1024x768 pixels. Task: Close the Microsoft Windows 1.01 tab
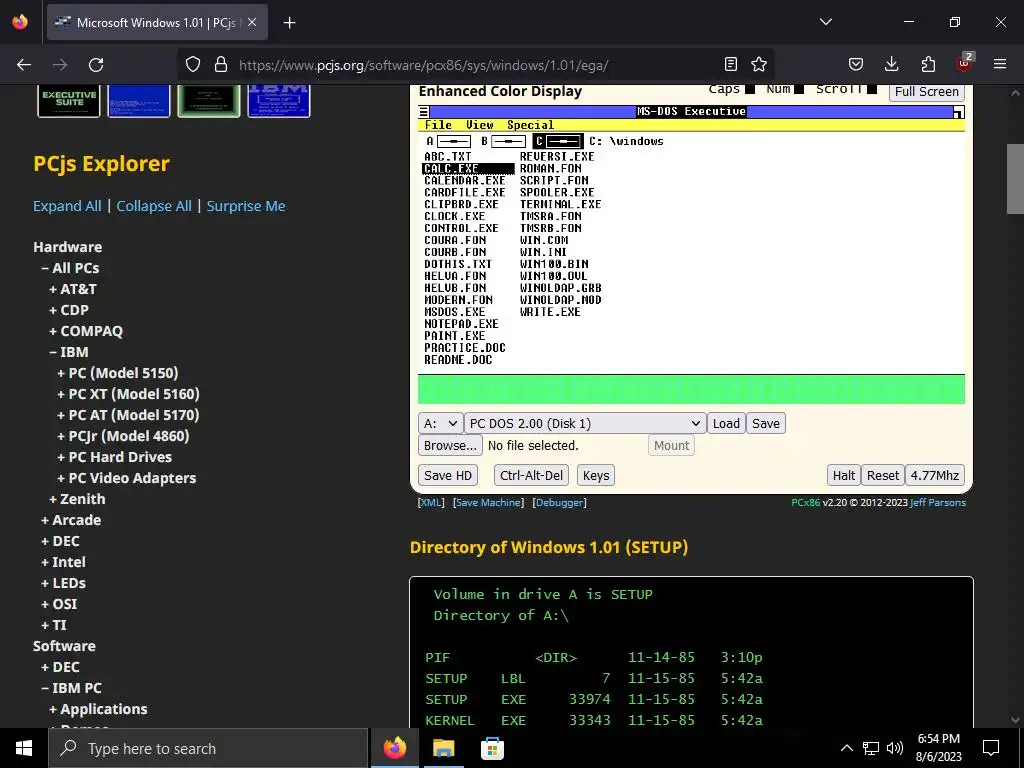(252, 22)
